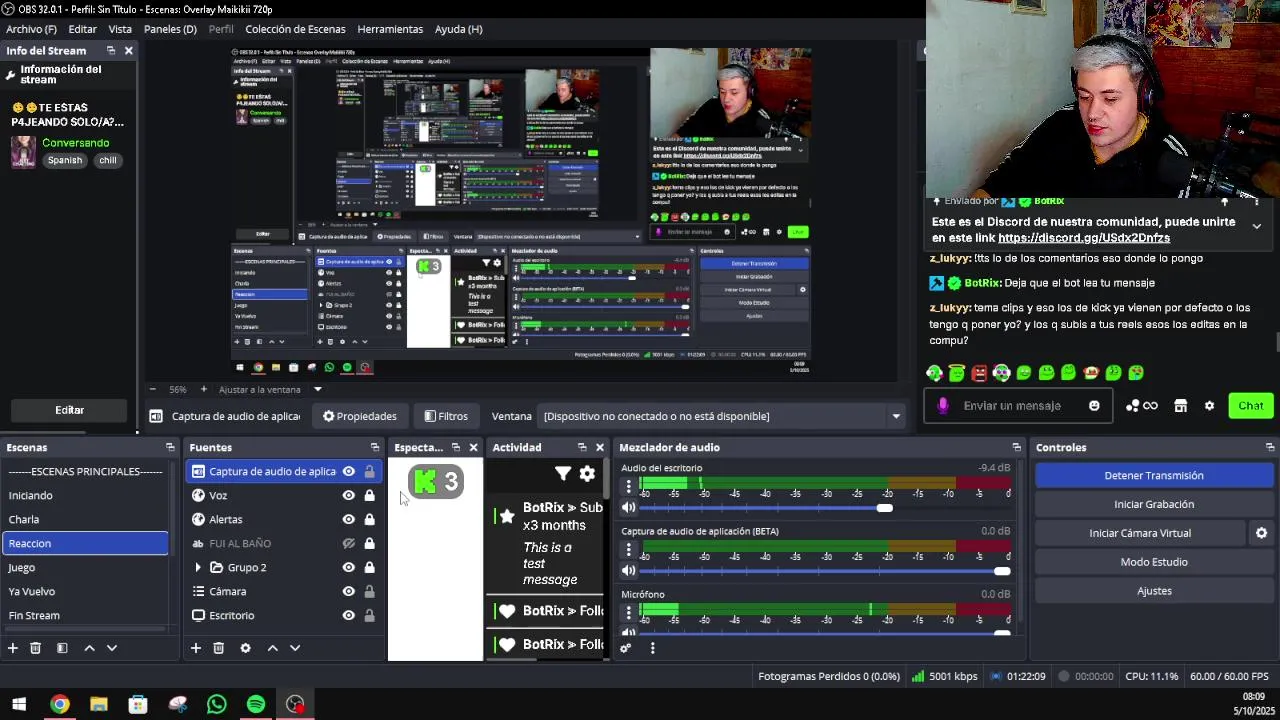Open the chat shop icon
Viewport: 1280px width, 720px height.
point(1181,406)
